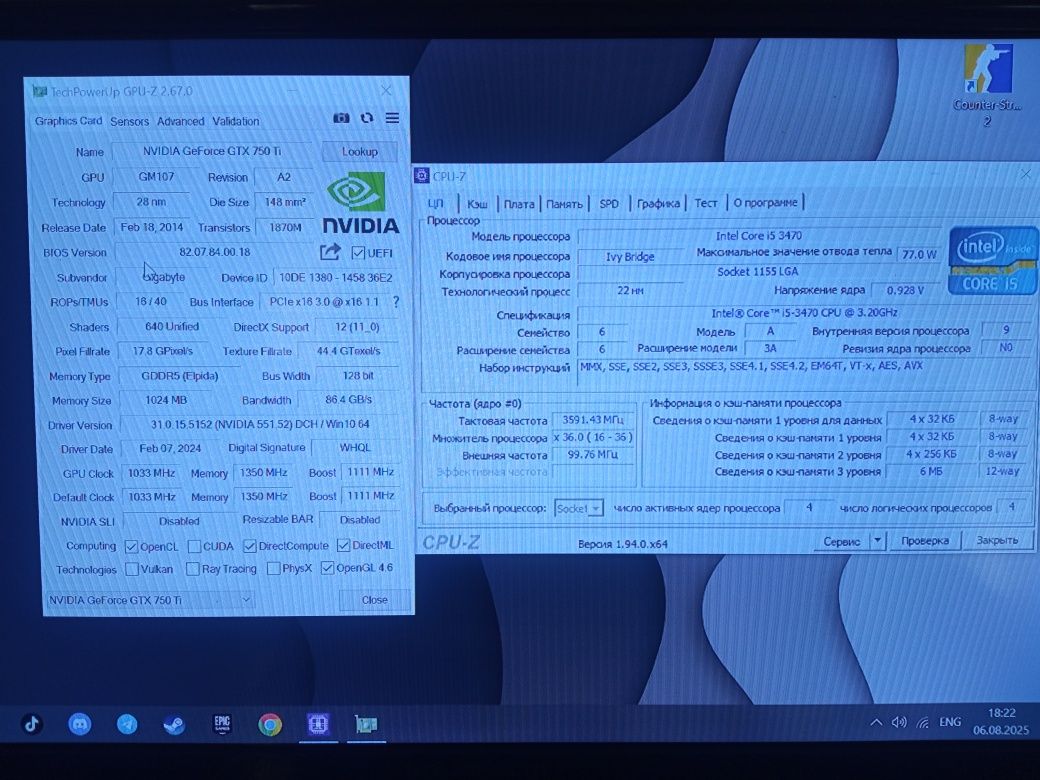Open the Тест tab in CPU-Z
The width and height of the screenshot is (1040, 780).
[x=706, y=203]
